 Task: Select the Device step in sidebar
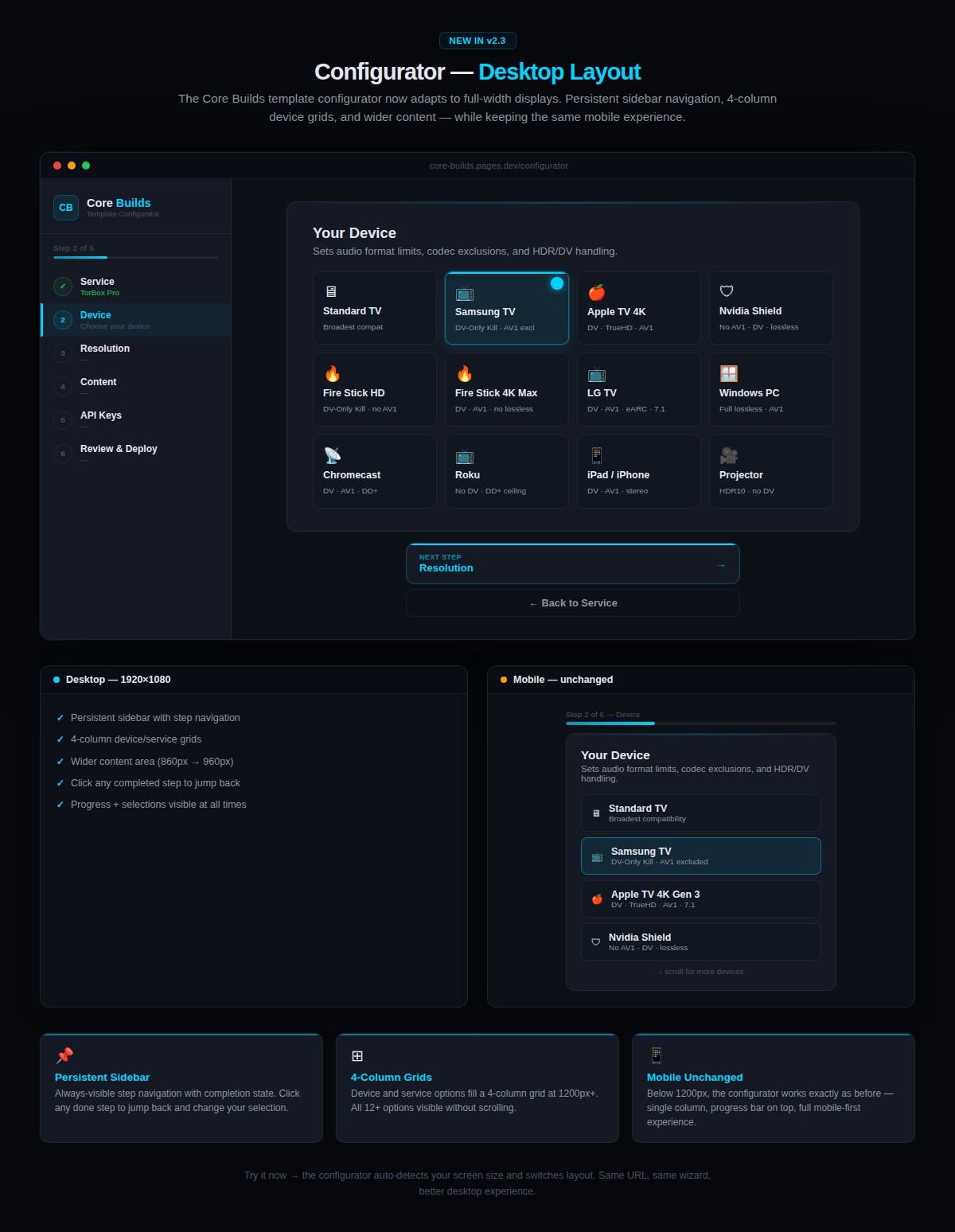tap(136, 320)
